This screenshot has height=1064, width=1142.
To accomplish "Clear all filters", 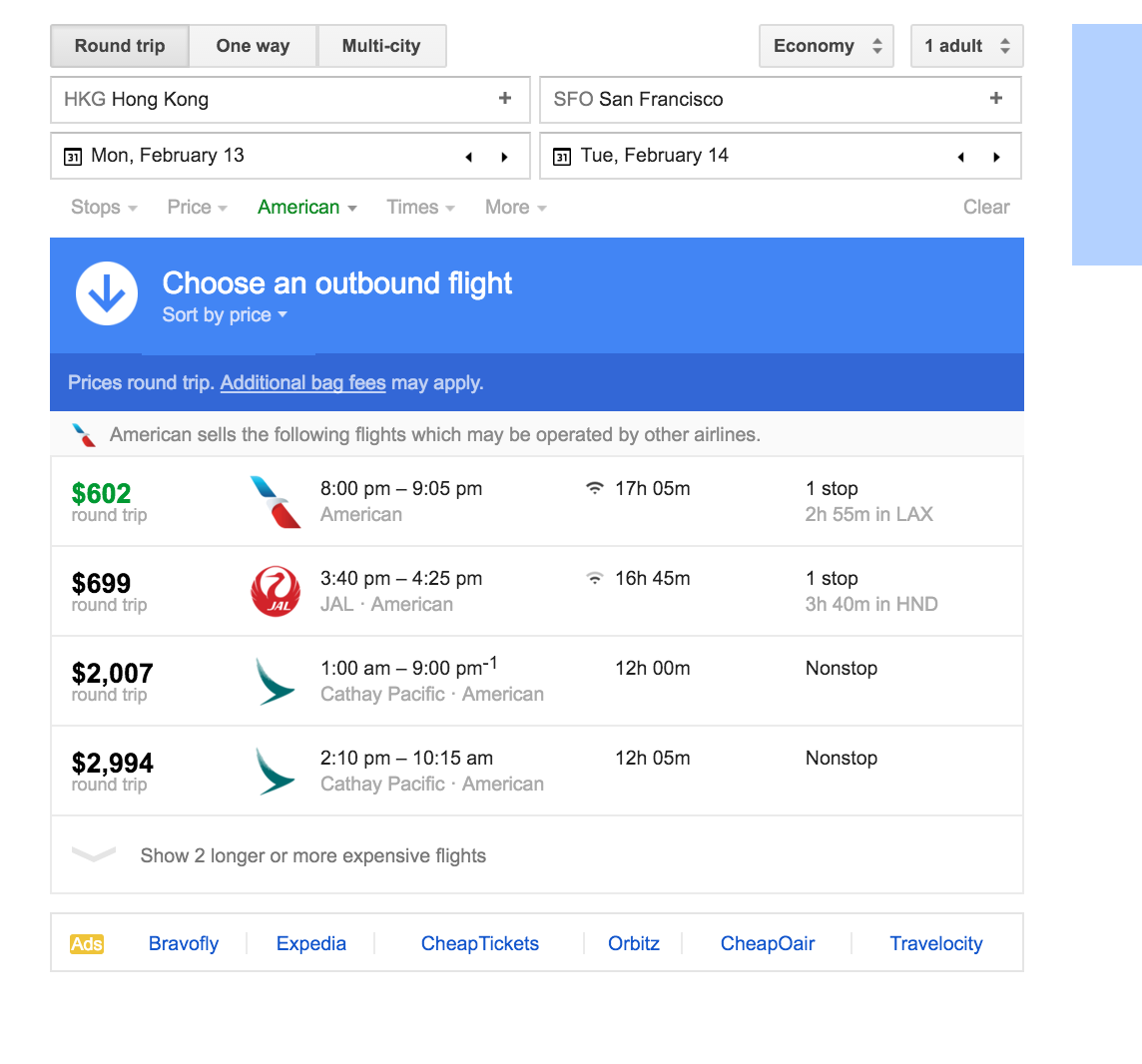I will [986, 208].
